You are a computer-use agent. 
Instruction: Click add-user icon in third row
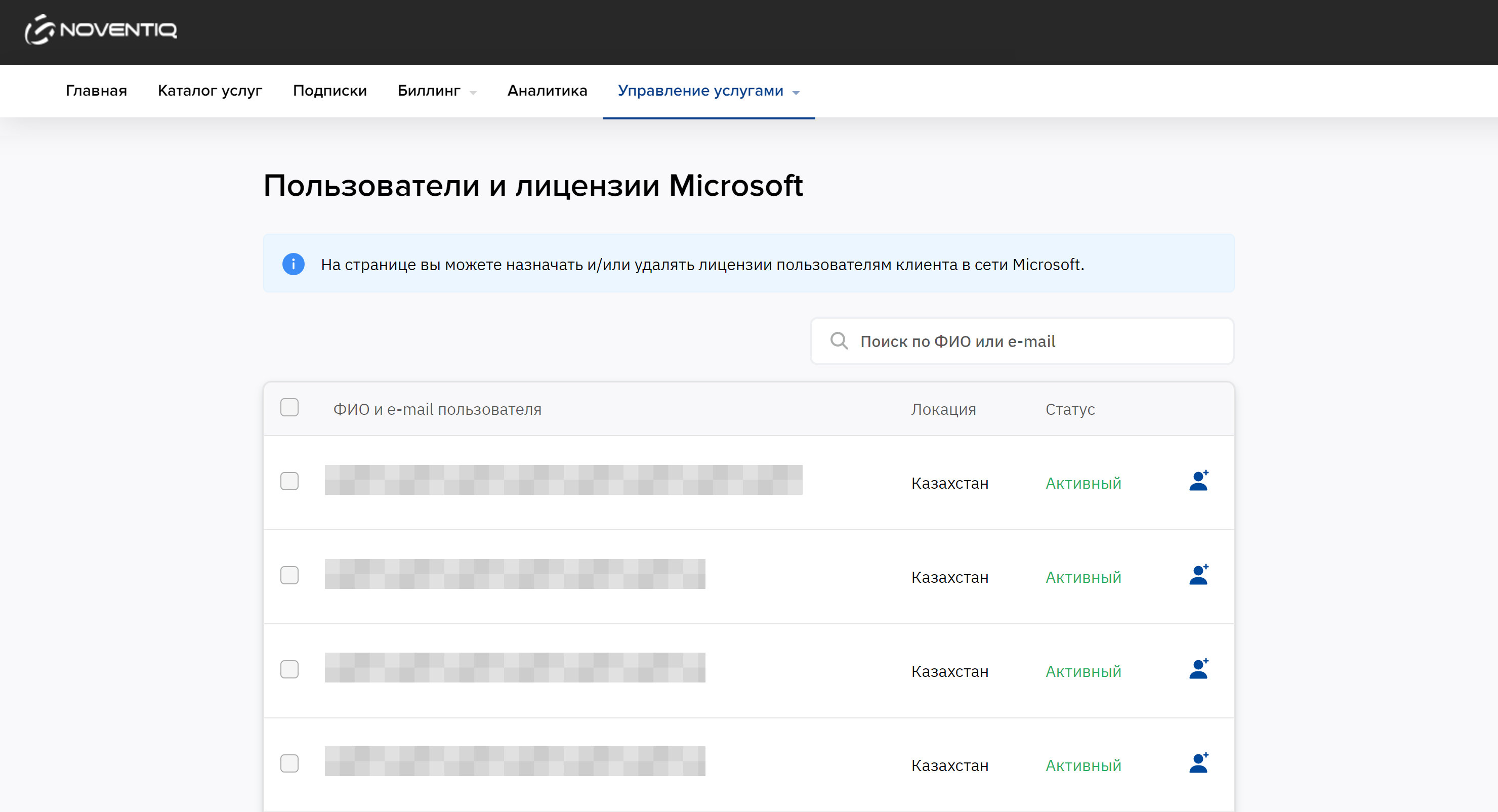click(1198, 670)
